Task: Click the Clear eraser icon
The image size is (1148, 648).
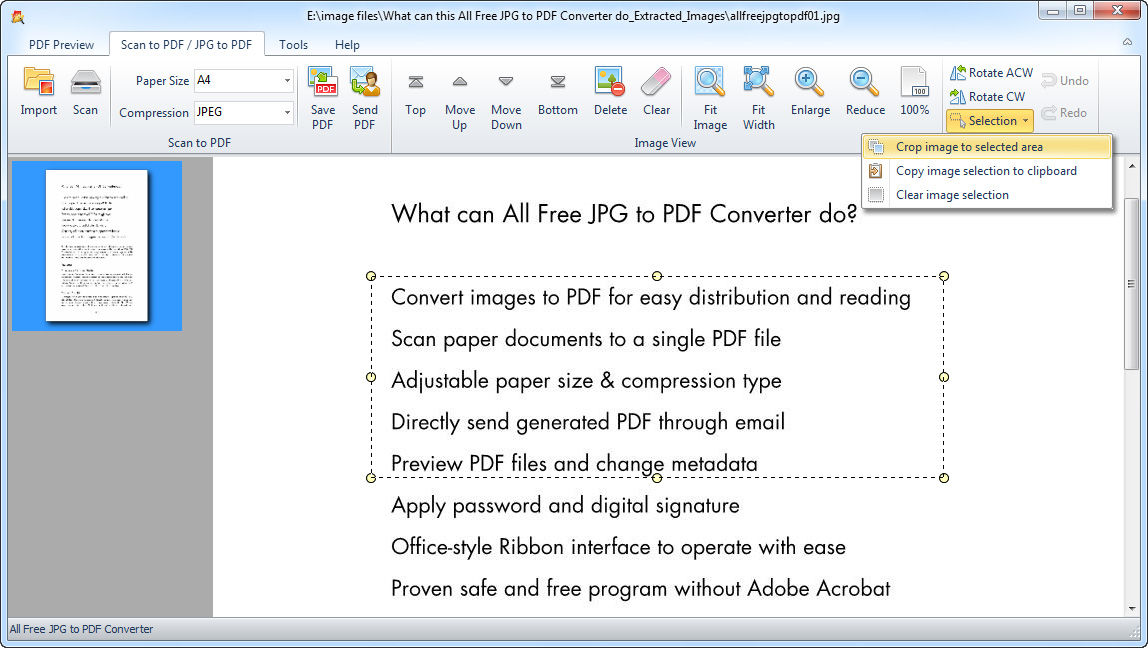Action: [x=656, y=81]
